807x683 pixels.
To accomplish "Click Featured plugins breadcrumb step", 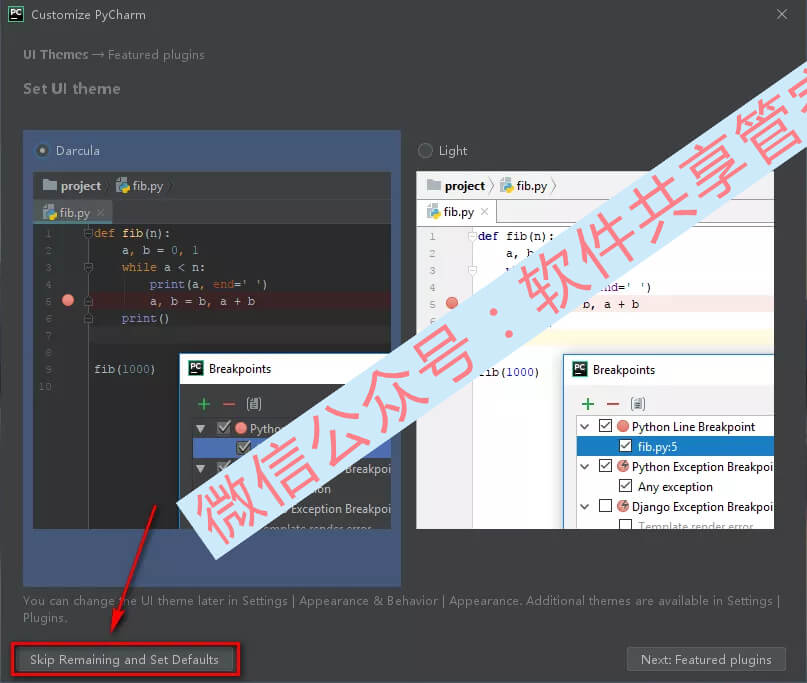I will click(156, 55).
